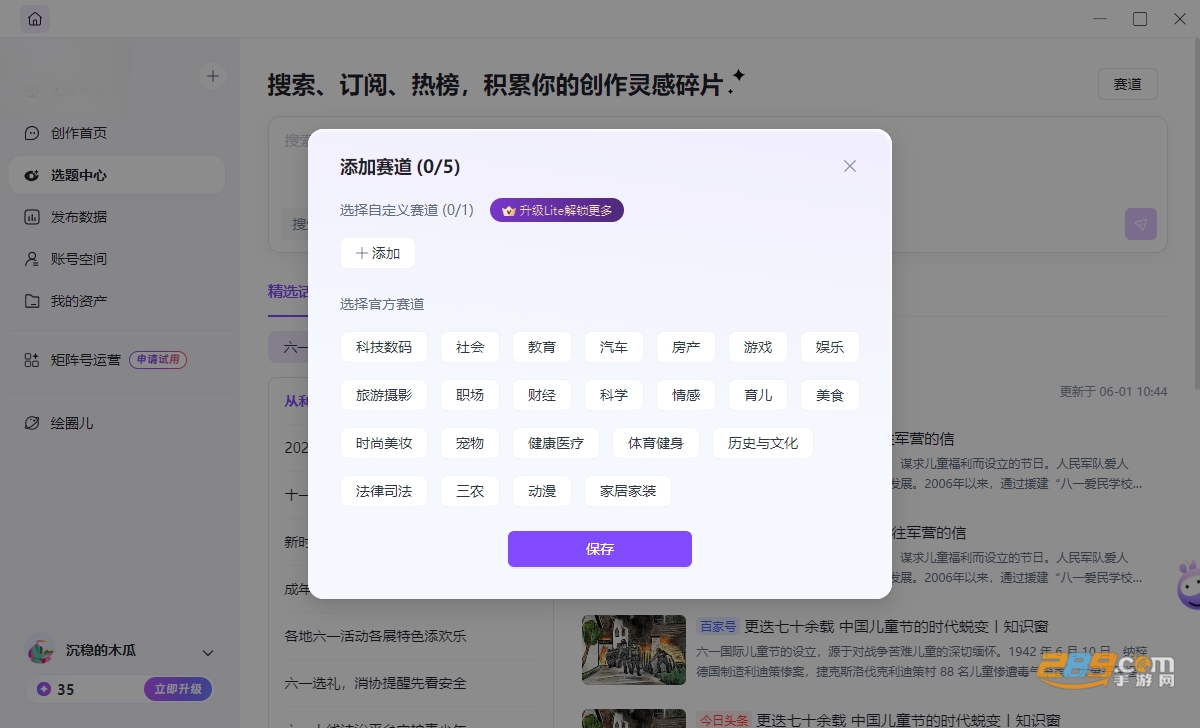Go to 发布数据 sidebar item
The width and height of the screenshot is (1200, 728).
[117, 217]
